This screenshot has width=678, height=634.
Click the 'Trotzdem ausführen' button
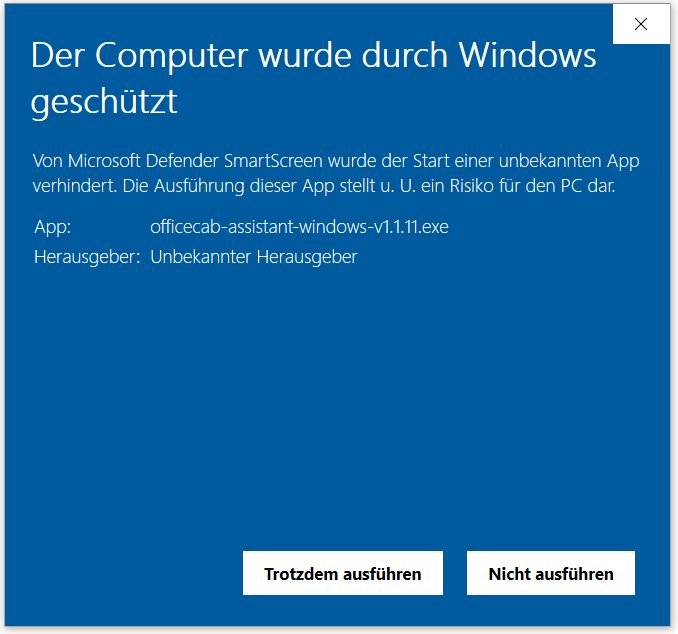342,573
